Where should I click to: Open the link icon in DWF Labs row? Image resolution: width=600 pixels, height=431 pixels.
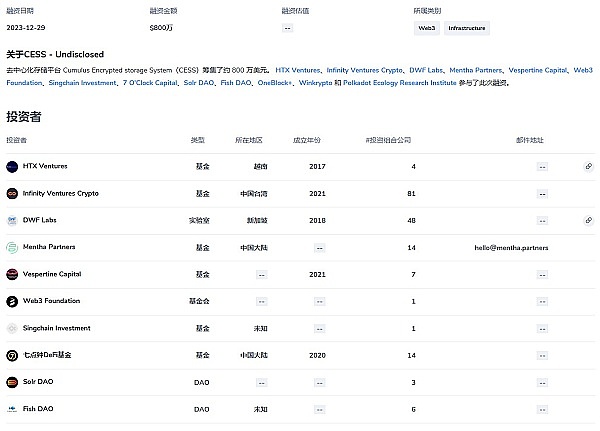[x=589, y=220]
